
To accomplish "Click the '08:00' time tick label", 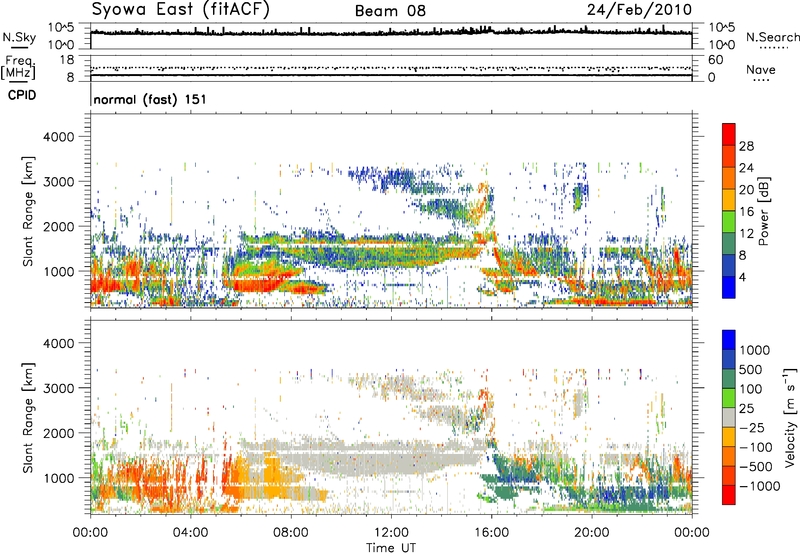I will point(291,533).
